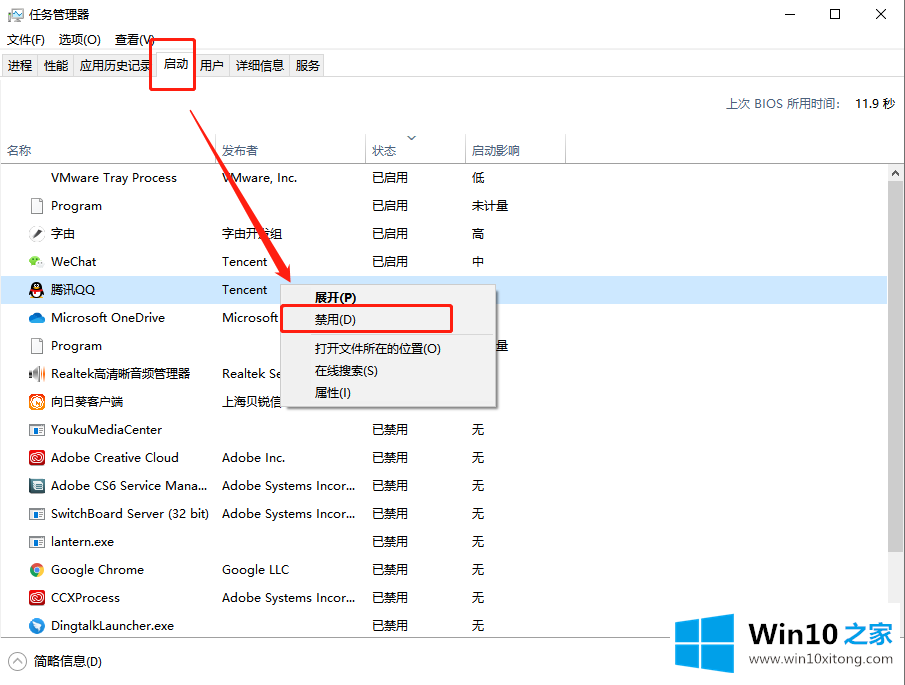Screen dimensions: 905x685
Task: Click the CCXProcess icon
Action: pos(37,598)
